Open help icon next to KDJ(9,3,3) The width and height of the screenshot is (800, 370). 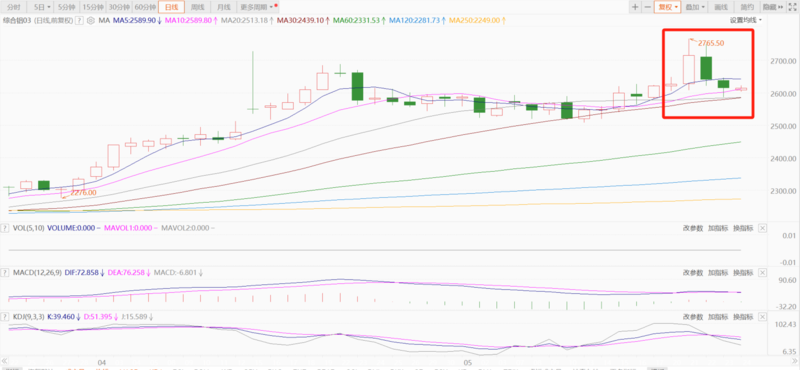click(5, 317)
